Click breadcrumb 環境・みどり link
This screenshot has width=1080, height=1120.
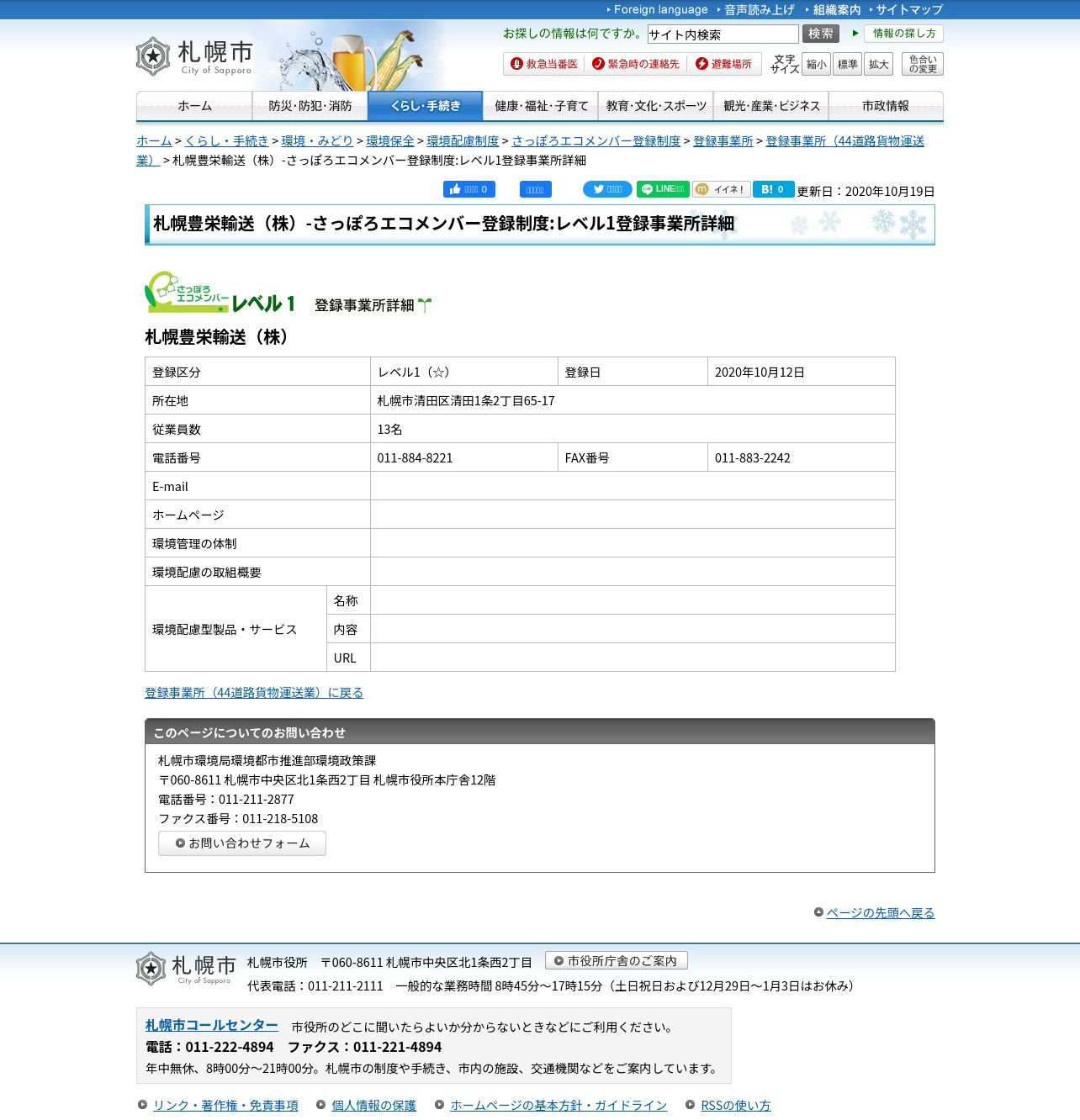point(317,141)
